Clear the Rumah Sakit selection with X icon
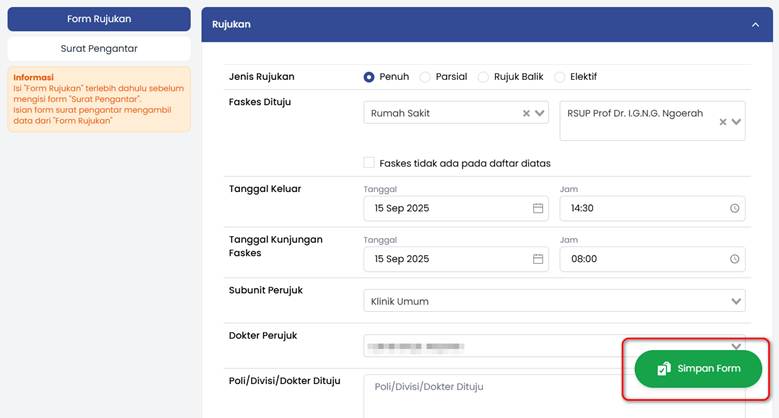This screenshot has height=418, width=779. coord(526,113)
